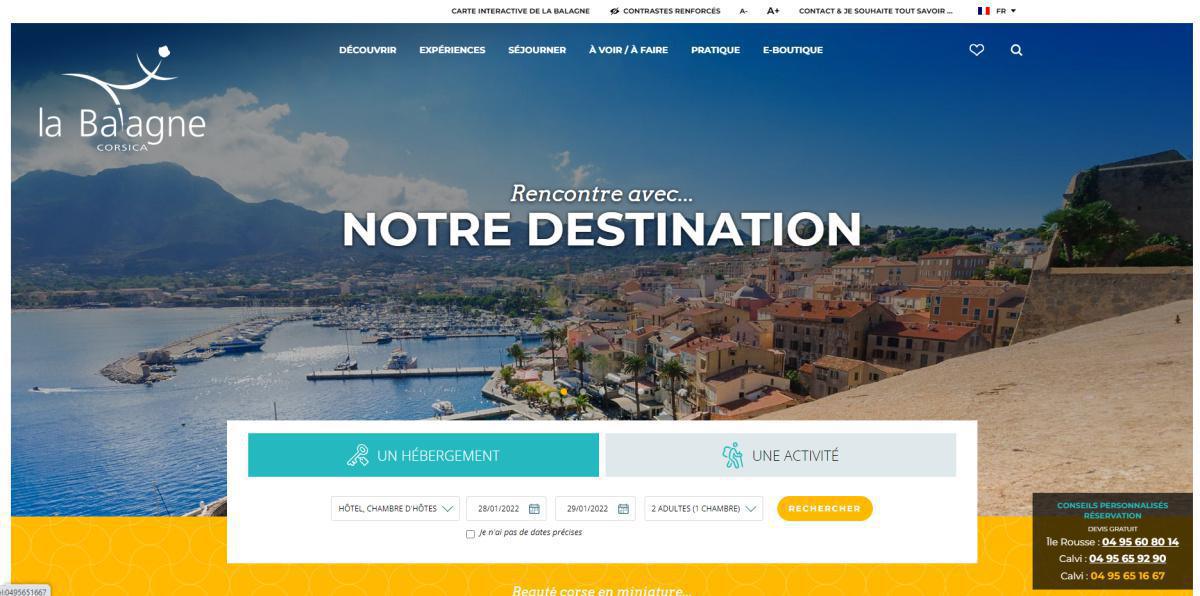
Task: Open the Découvrir menu
Action: 368,50
